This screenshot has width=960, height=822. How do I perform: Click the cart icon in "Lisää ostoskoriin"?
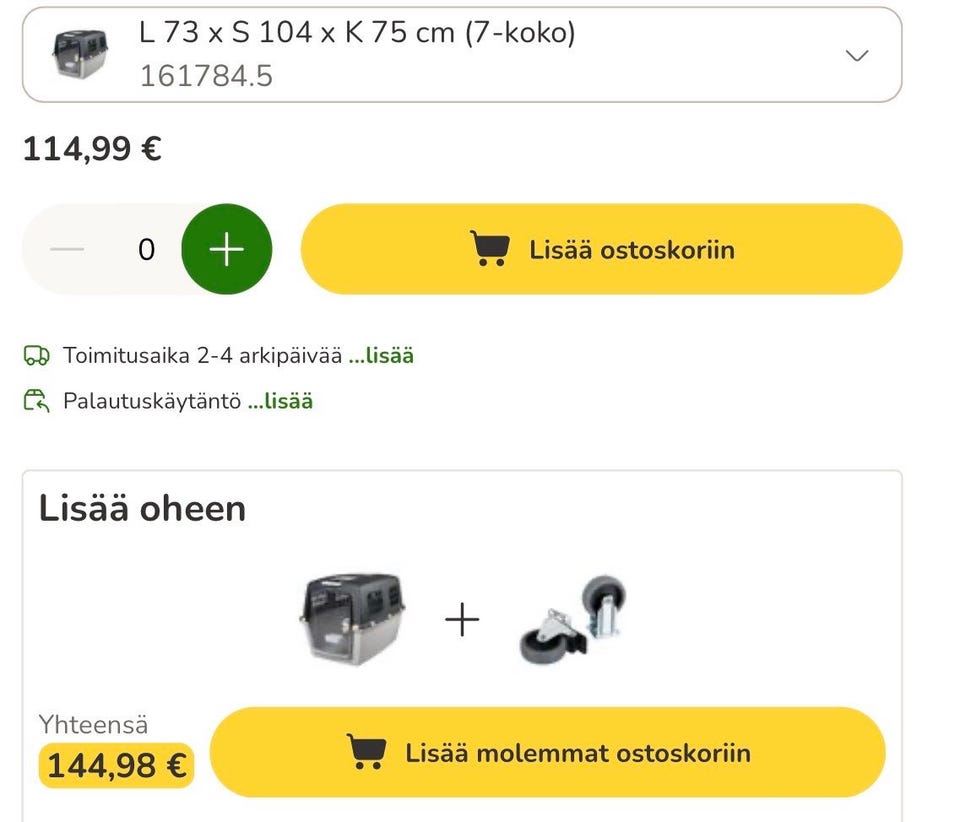(x=489, y=249)
